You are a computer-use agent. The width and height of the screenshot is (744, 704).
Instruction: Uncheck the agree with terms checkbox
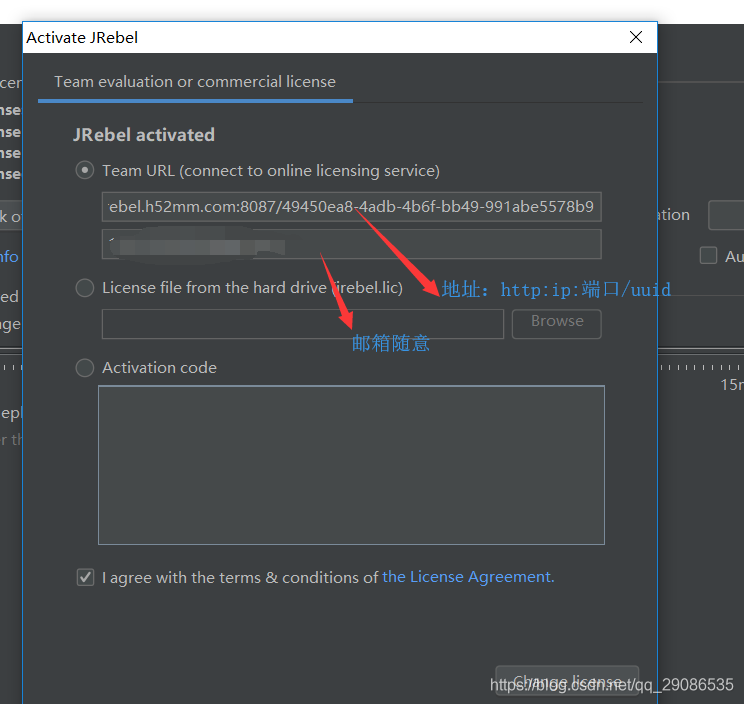coord(85,577)
